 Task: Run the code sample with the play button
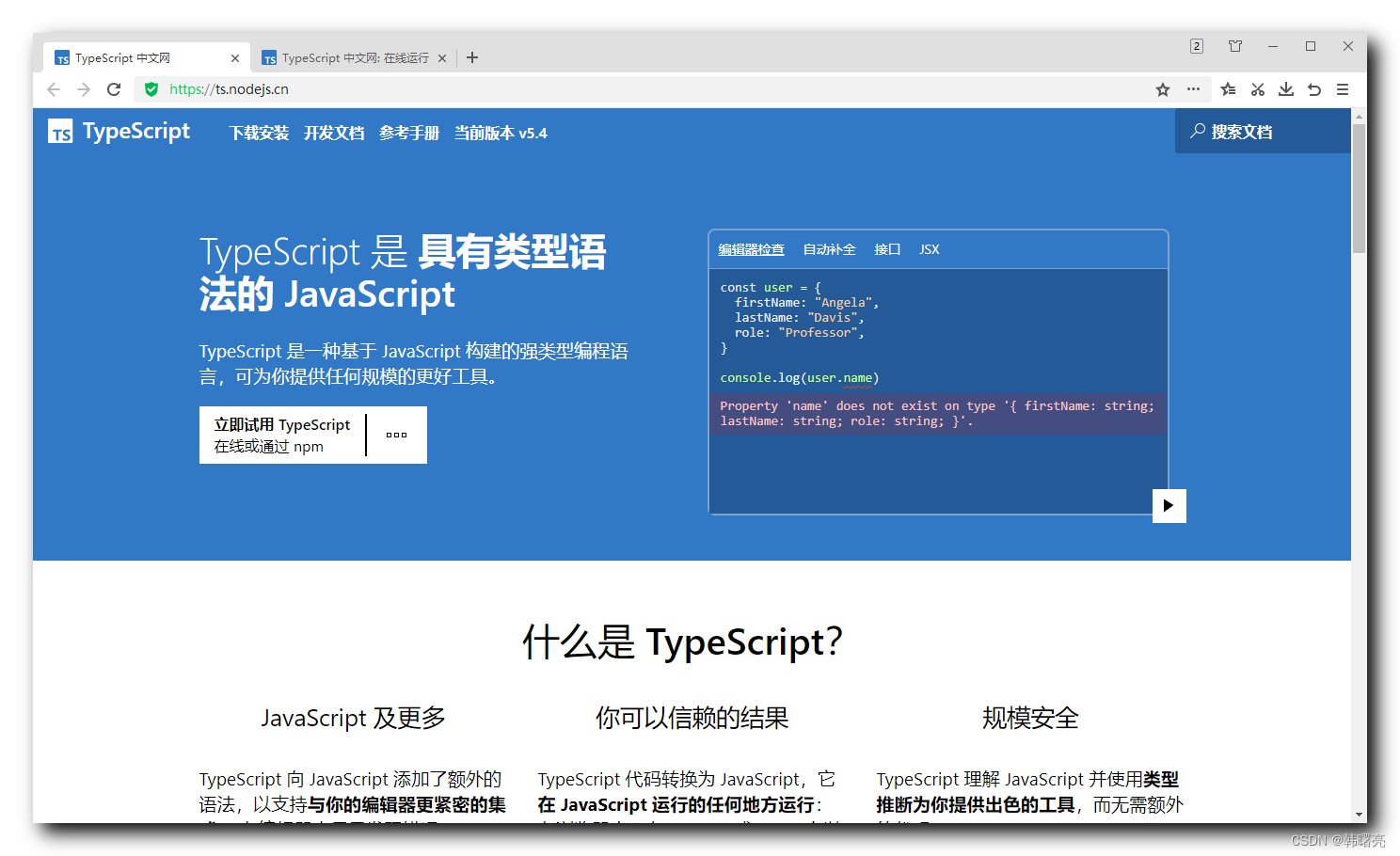[x=1169, y=506]
